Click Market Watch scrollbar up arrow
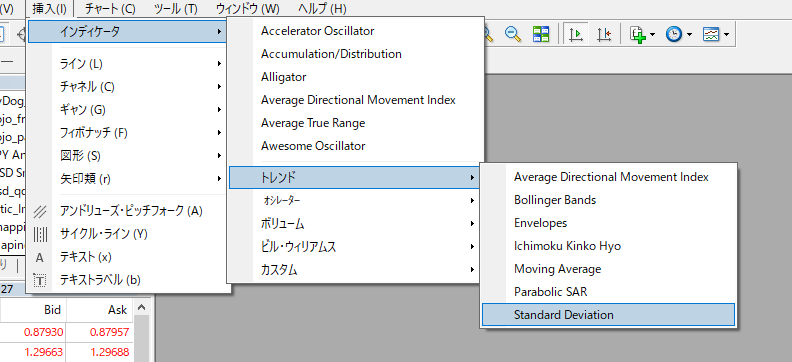The width and height of the screenshot is (792, 362). click(142, 307)
